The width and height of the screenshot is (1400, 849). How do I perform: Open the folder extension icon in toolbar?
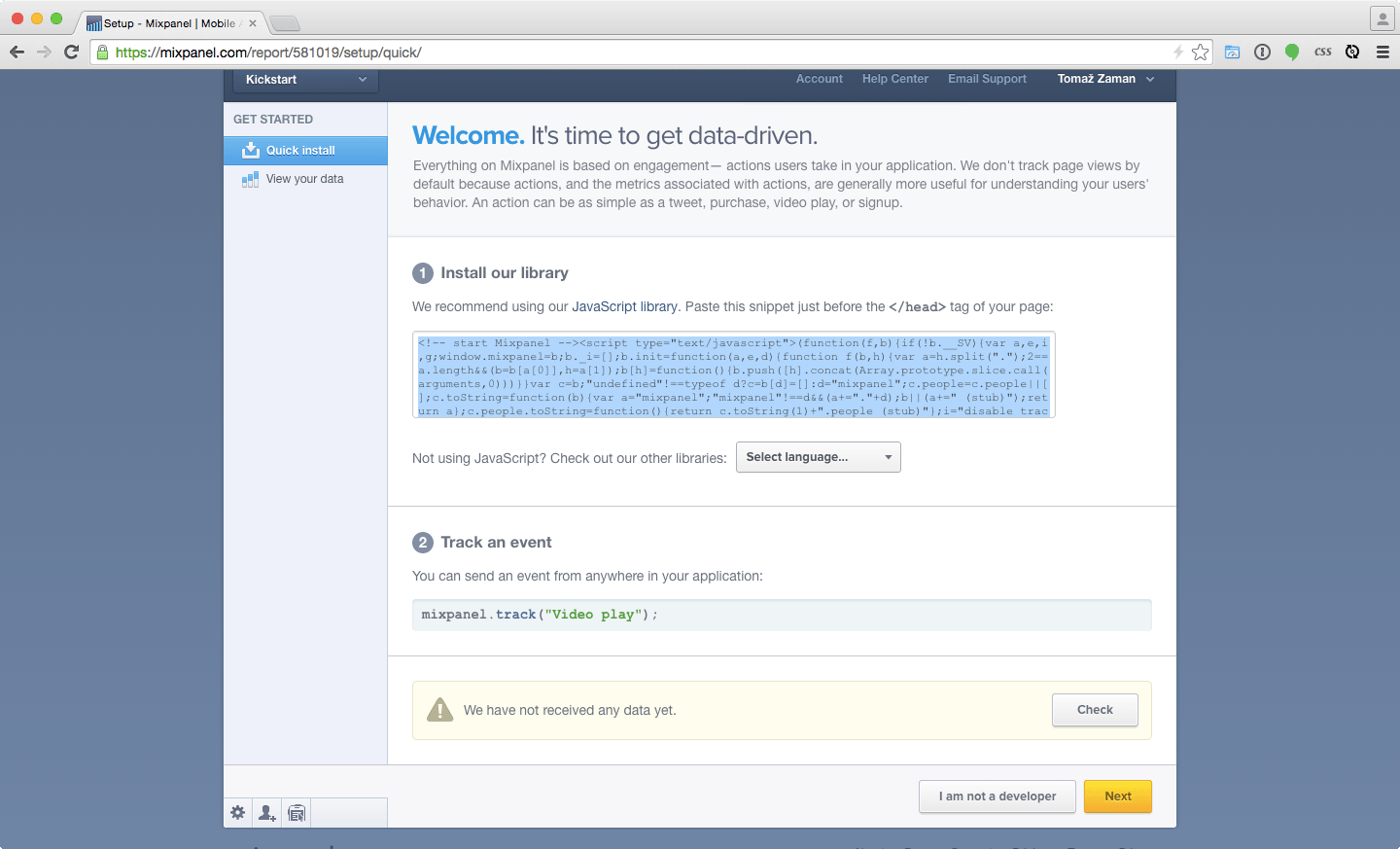[x=1232, y=53]
